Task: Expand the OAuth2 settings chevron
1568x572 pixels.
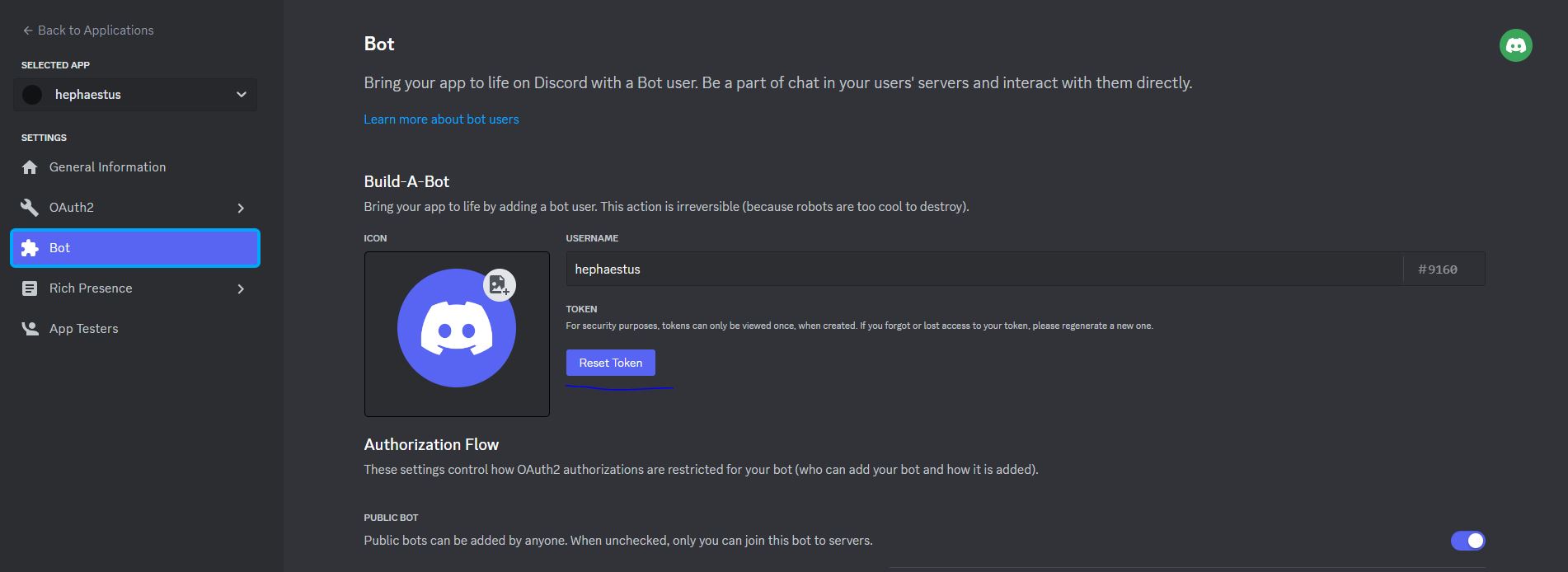Action: pyautogui.click(x=240, y=207)
